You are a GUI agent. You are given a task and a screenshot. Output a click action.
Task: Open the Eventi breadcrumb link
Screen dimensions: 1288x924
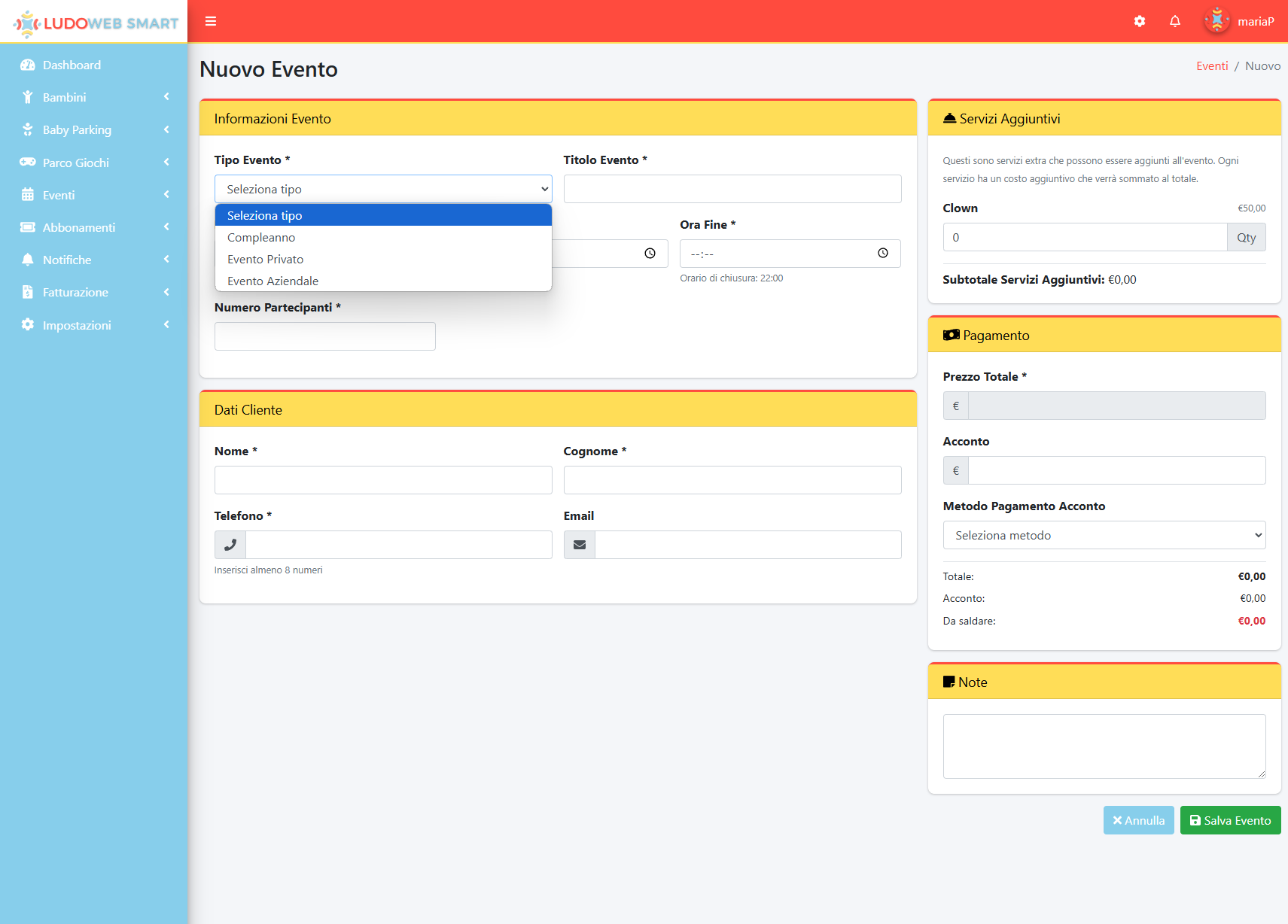1212,65
